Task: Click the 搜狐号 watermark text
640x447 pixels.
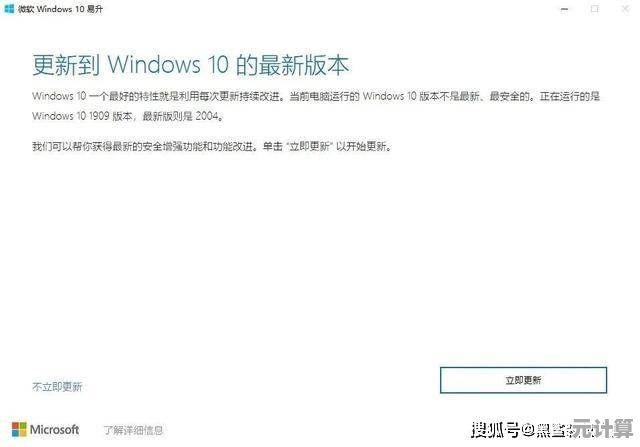Action: point(496,430)
